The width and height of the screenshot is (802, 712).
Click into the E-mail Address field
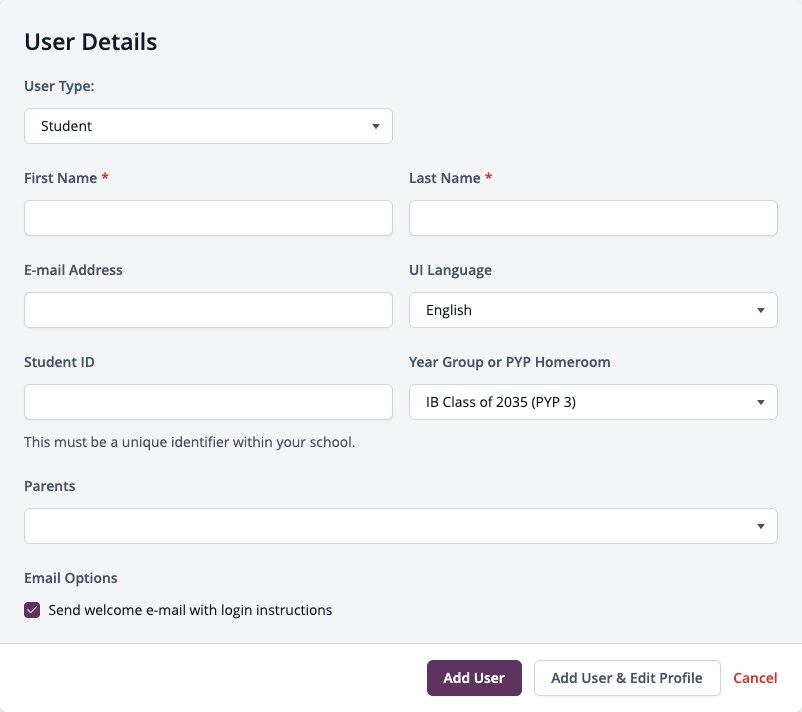(x=208, y=310)
